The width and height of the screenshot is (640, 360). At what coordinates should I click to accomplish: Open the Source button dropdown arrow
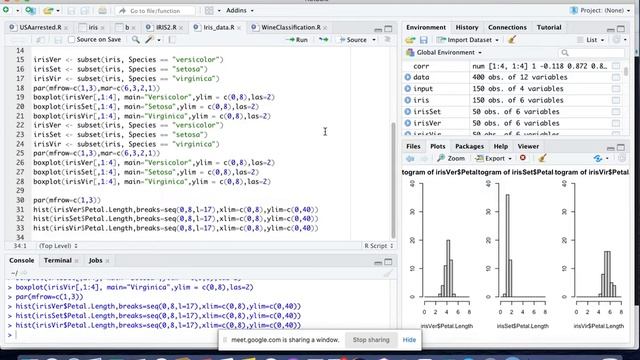[x=374, y=40]
